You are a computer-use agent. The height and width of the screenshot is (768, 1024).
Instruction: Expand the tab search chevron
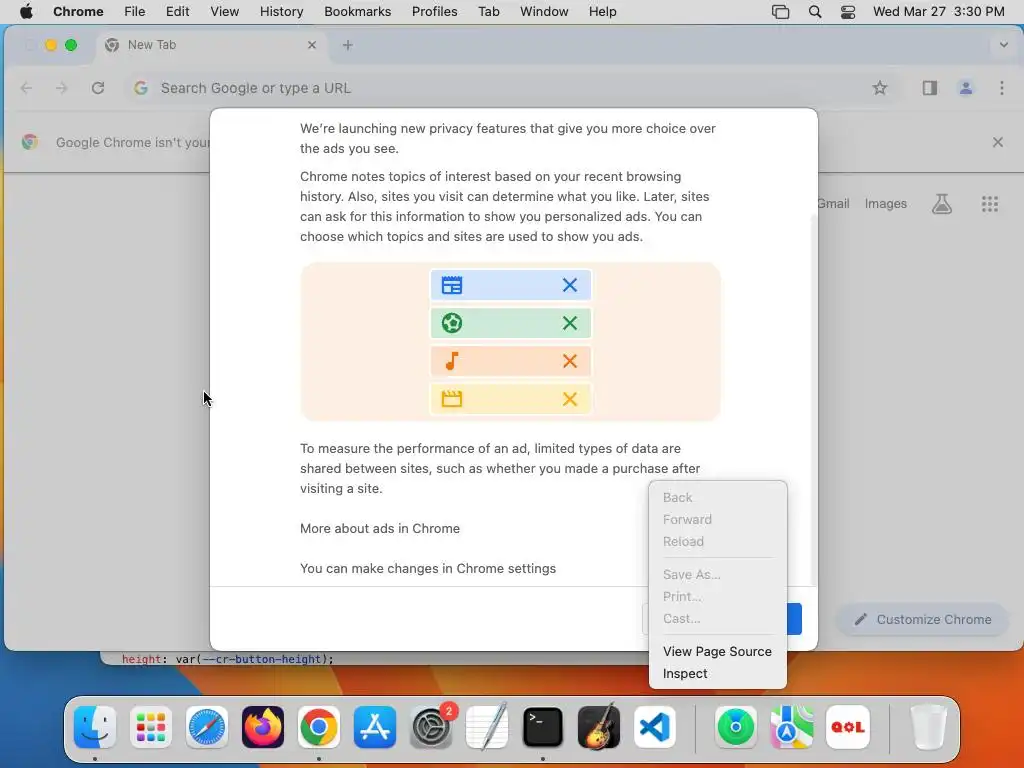pos(1003,45)
